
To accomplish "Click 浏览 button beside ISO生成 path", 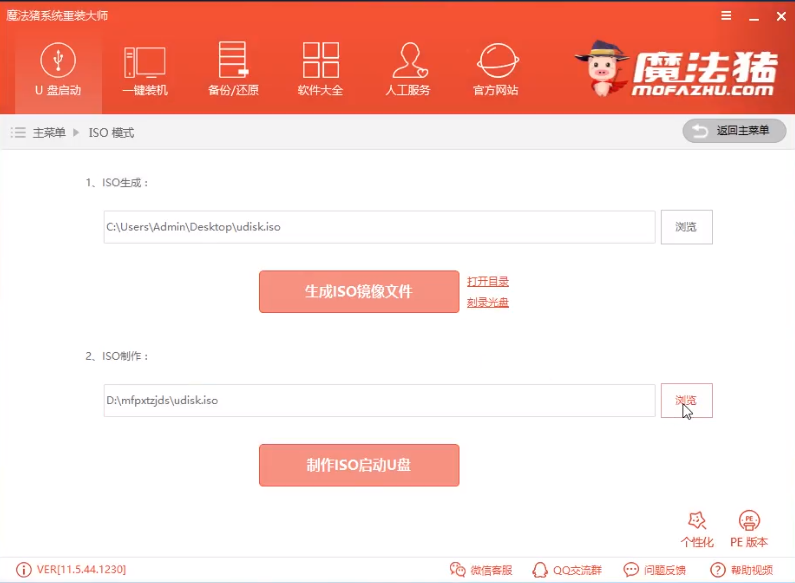I will [x=686, y=227].
